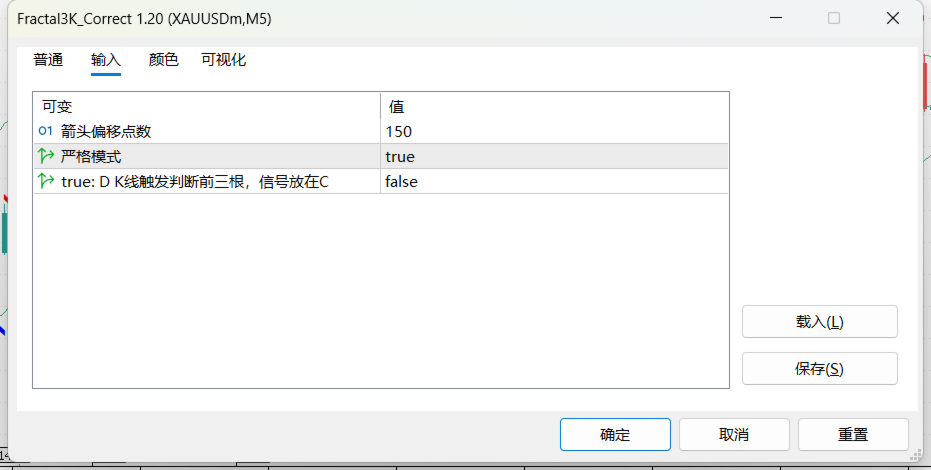Click the green icon beside true: D K线触发 row
931x470 pixels.
pyautogui.click(x=46, y=181)
